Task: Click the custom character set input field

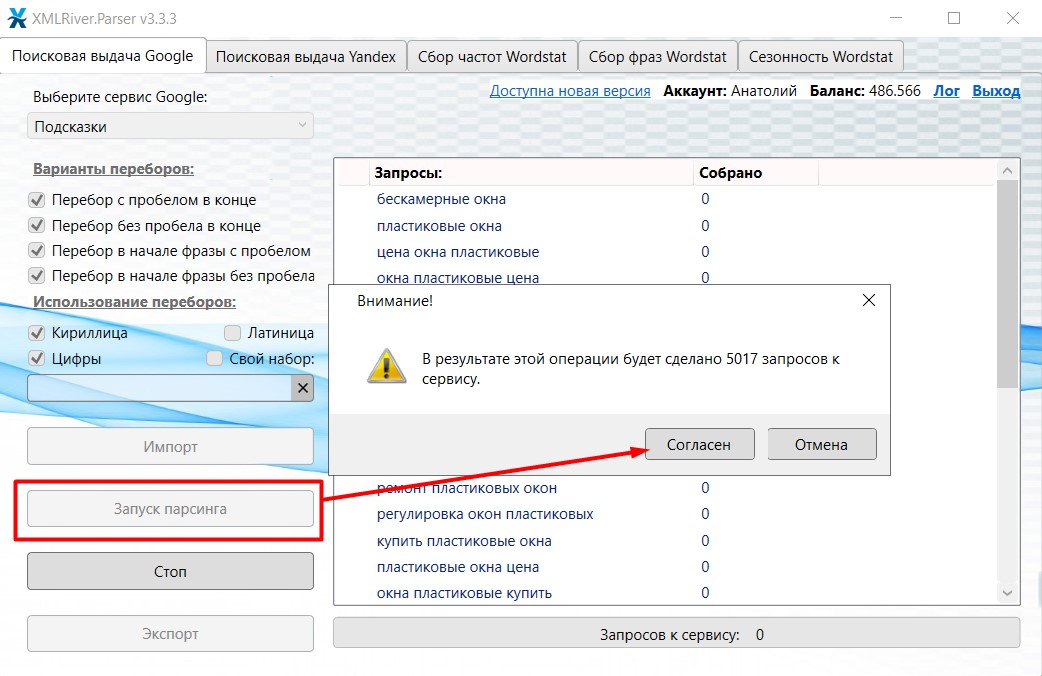Action: 158,388
